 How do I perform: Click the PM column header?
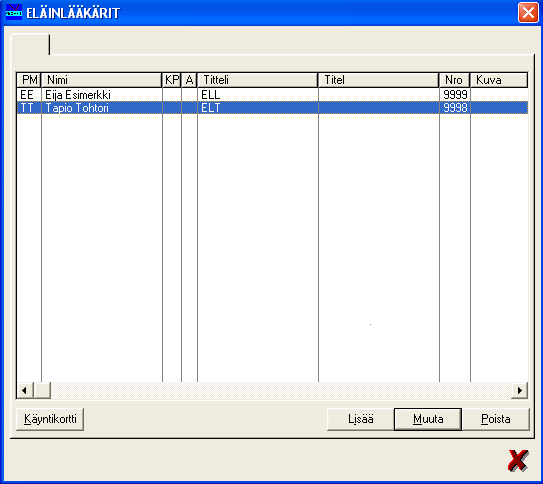(29, 80)
